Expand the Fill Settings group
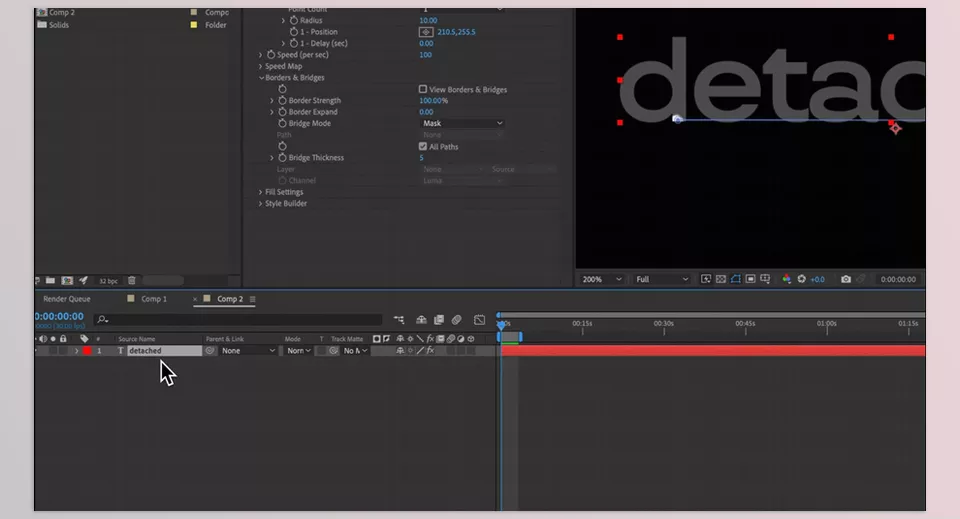The width and height of the screenshot is (960, 519). click(260, 192)
